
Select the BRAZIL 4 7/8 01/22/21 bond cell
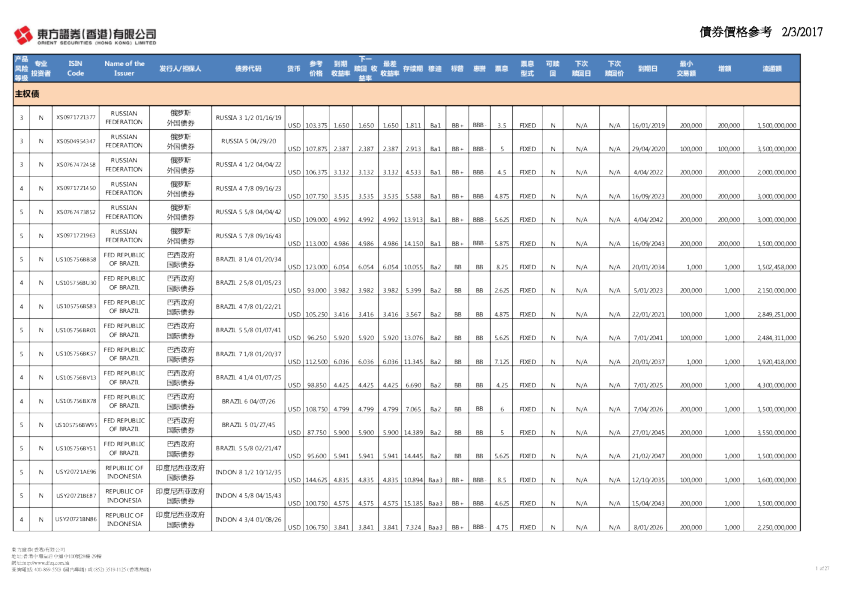(249, 306)
